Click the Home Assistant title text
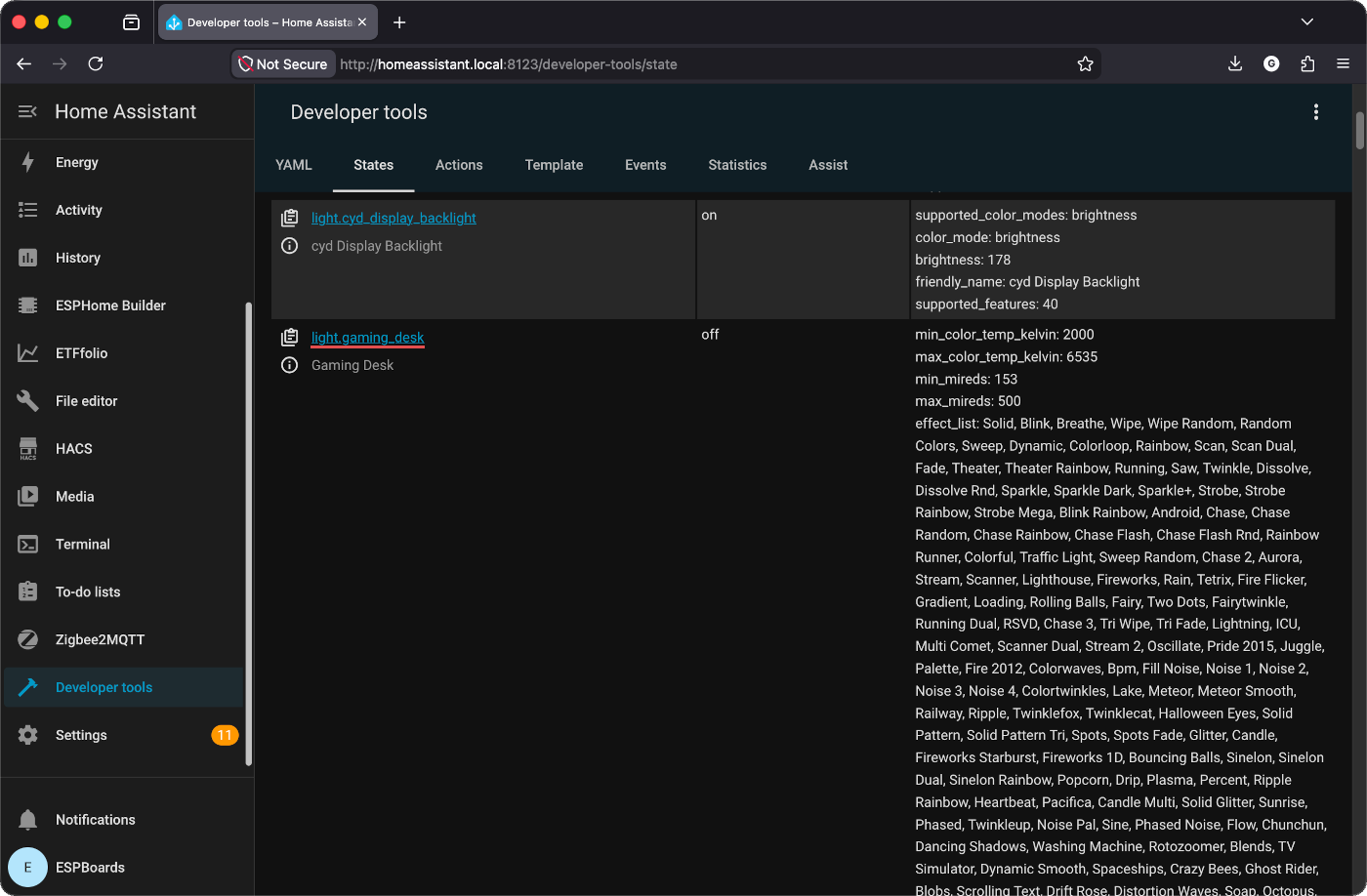This screenshot has height=896, width=1367. [126, 112]
